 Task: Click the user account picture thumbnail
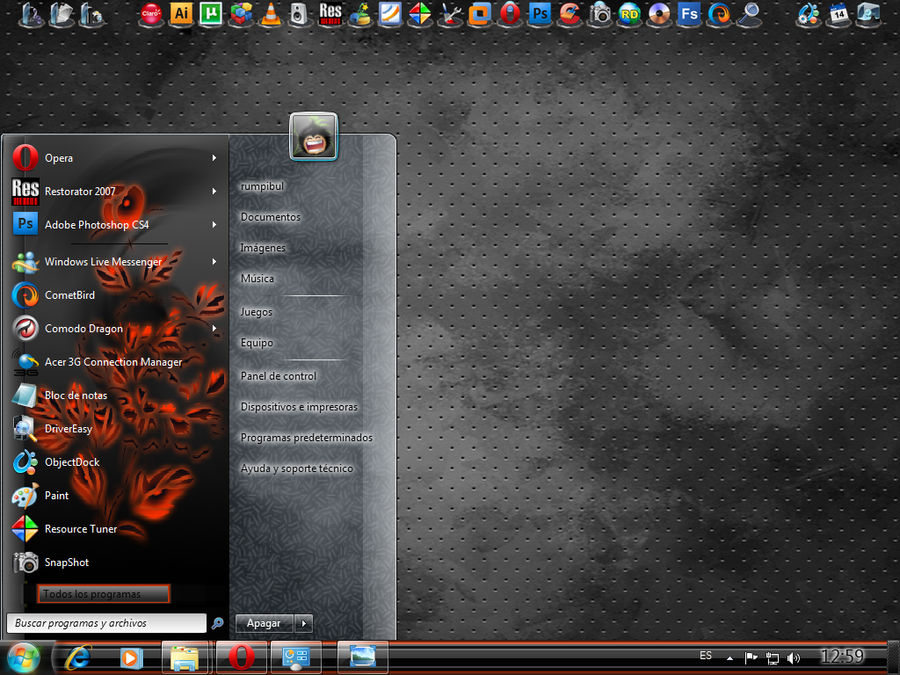(x=313, y=137)
